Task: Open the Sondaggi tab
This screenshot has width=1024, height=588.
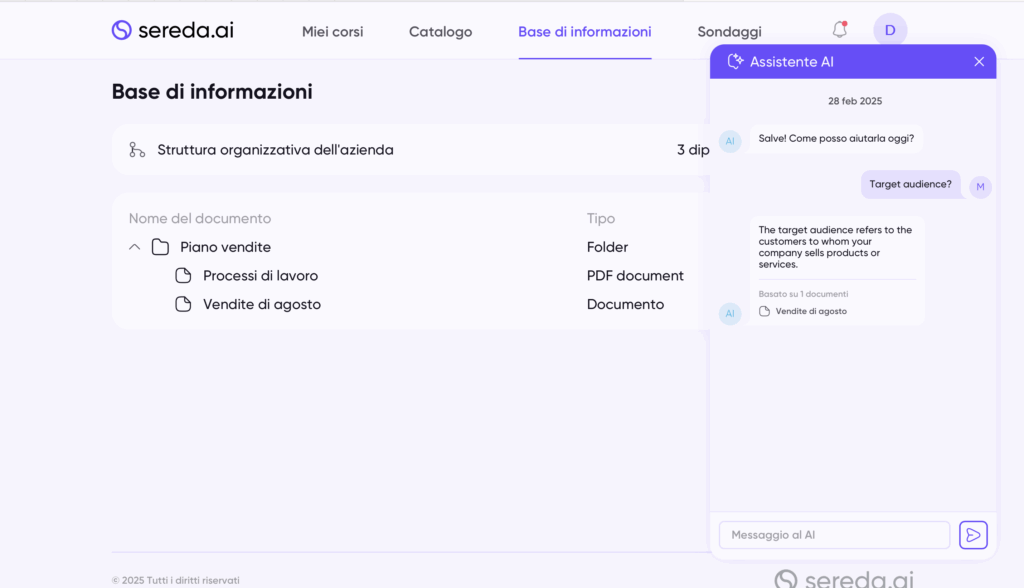Action: [x=729, y=32]
